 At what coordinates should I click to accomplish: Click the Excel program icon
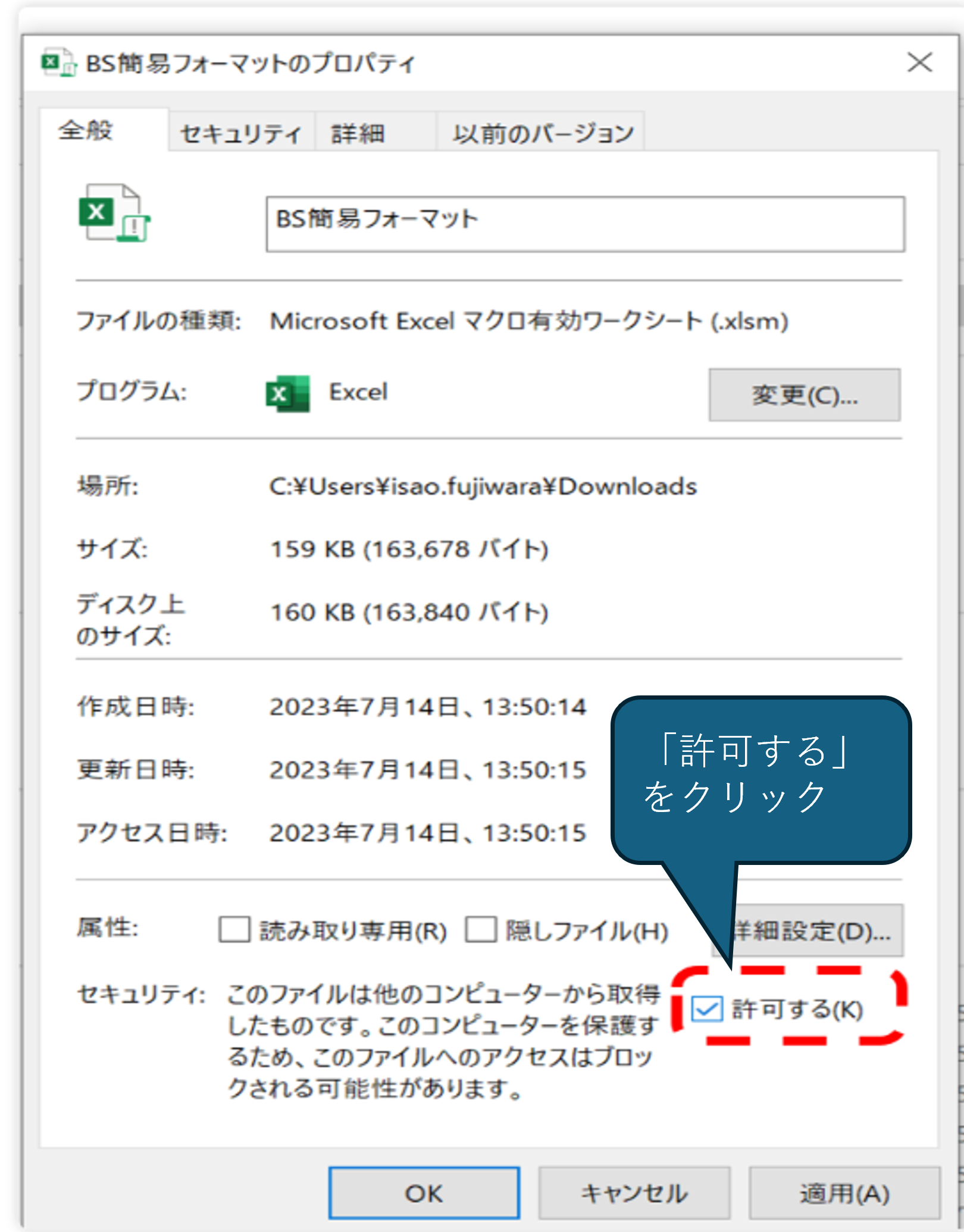(x=287, y=393)
